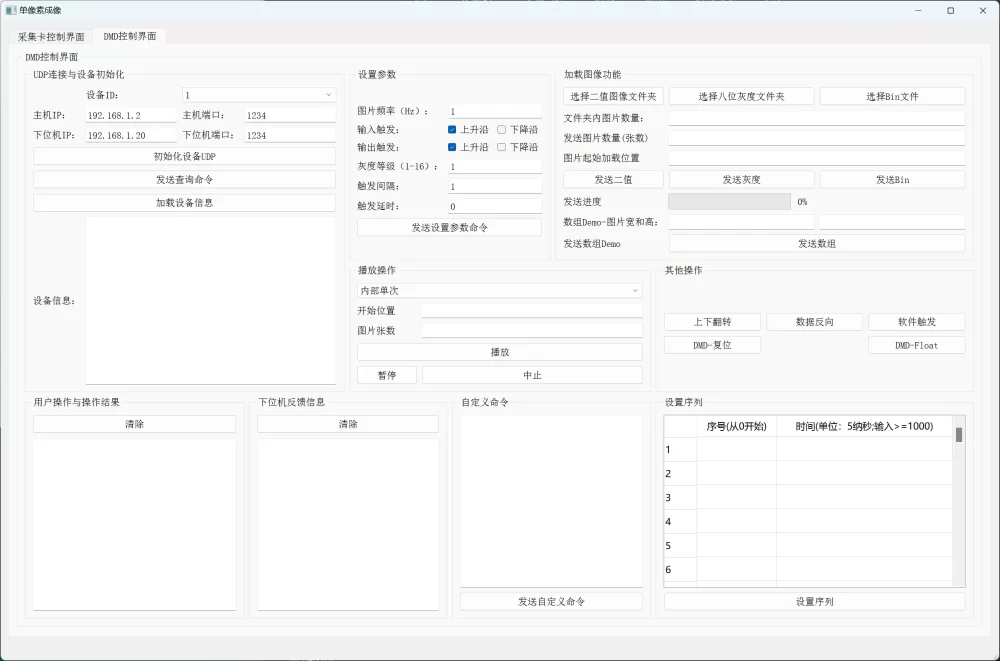Enable 输出触发 下降沿 checkbox
This screenshot has height=661, width=1000.
502,147
